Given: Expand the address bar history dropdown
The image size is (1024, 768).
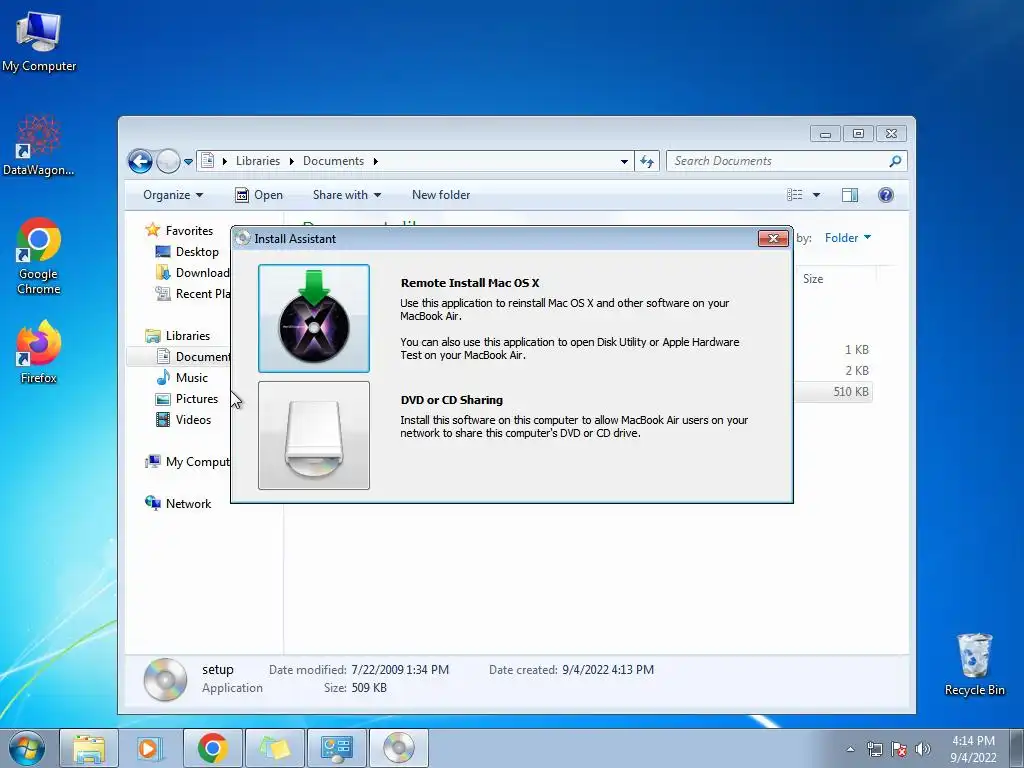Looking at the screenshot, I should click(x=624, y=161).
